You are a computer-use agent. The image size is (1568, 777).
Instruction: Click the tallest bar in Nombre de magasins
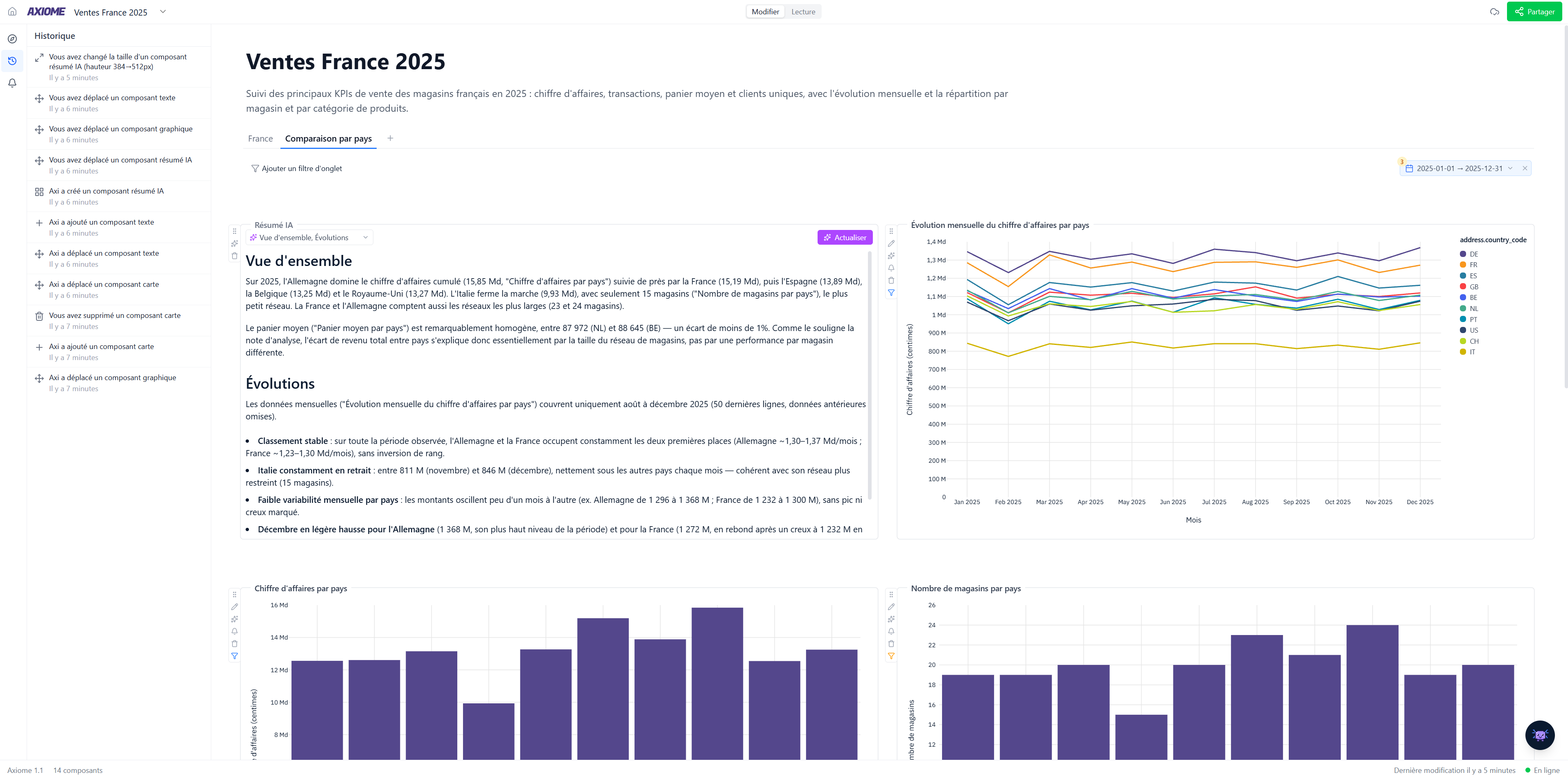(1372, 692)
